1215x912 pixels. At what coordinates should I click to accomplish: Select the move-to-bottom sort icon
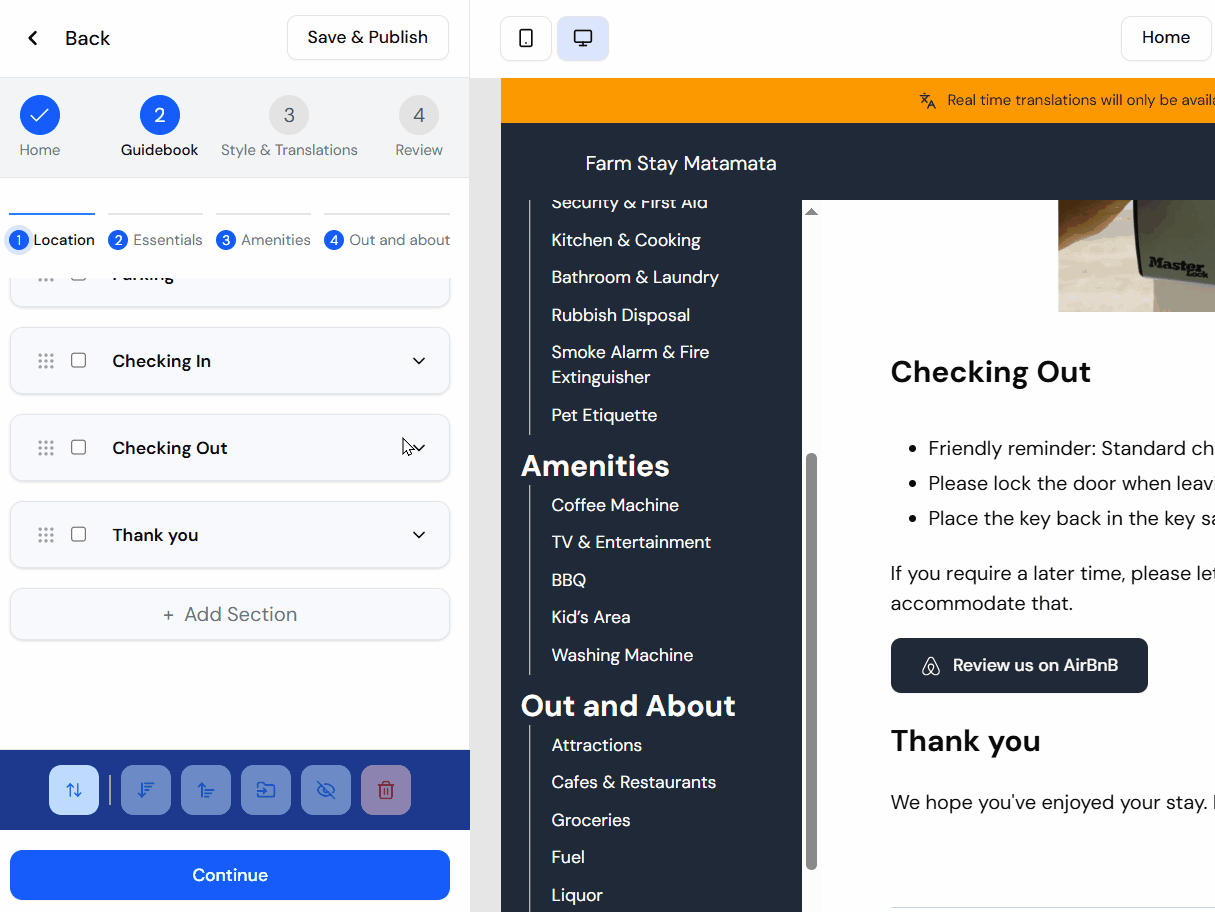click(145, 789)
